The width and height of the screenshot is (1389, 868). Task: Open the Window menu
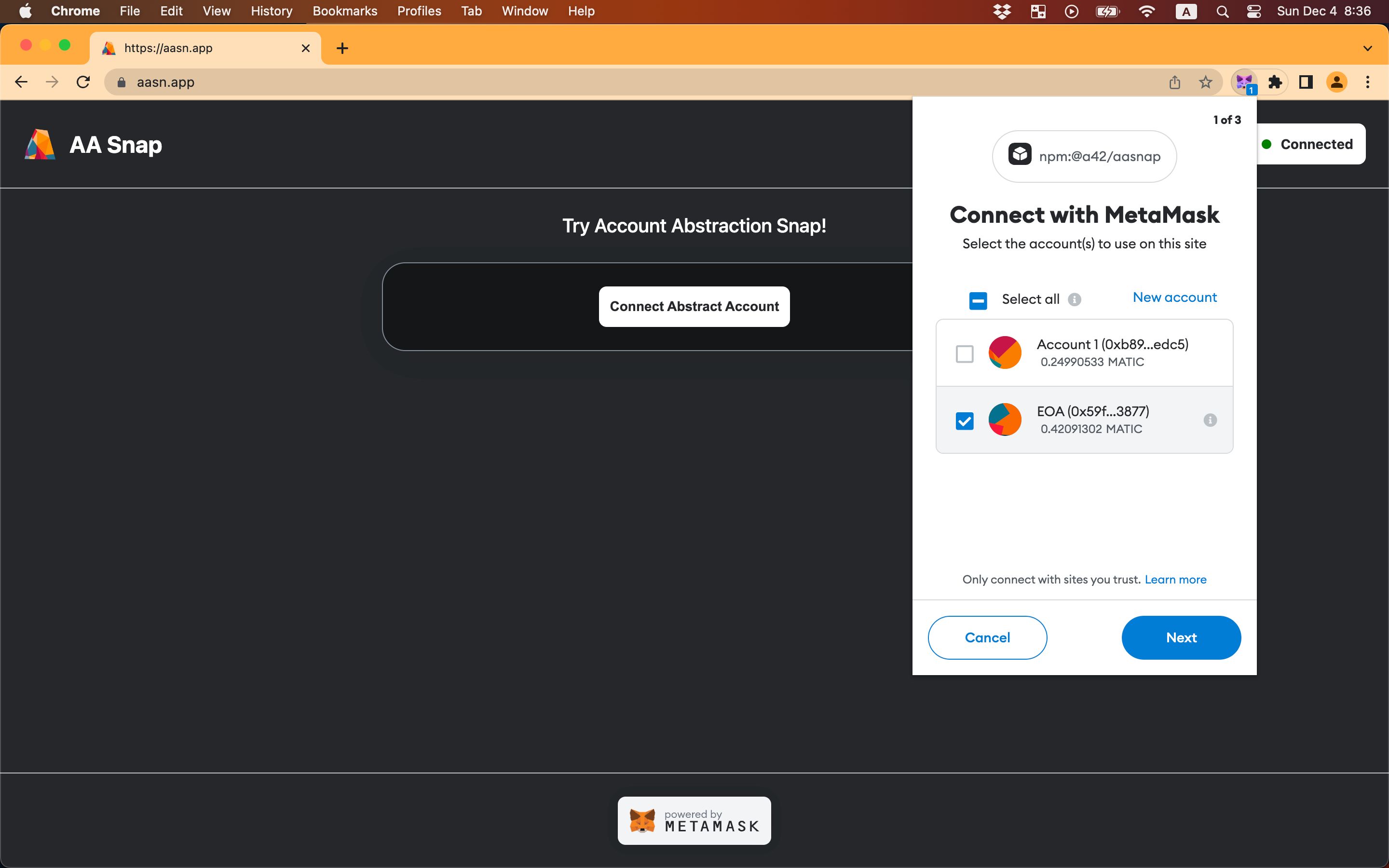(x=525, y=11)
